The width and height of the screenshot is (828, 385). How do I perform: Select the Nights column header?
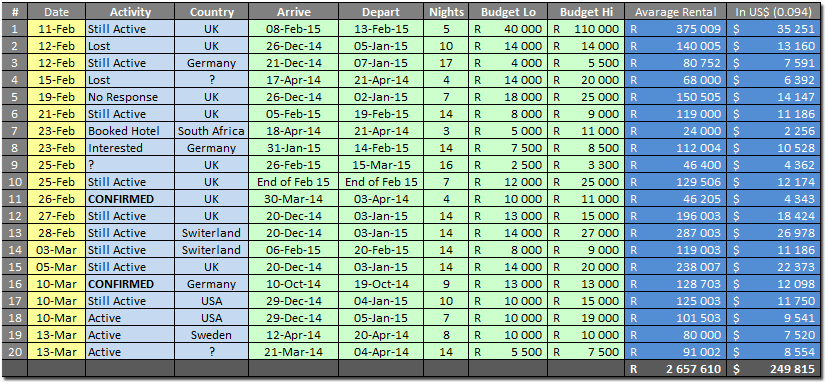click(446, 12)
